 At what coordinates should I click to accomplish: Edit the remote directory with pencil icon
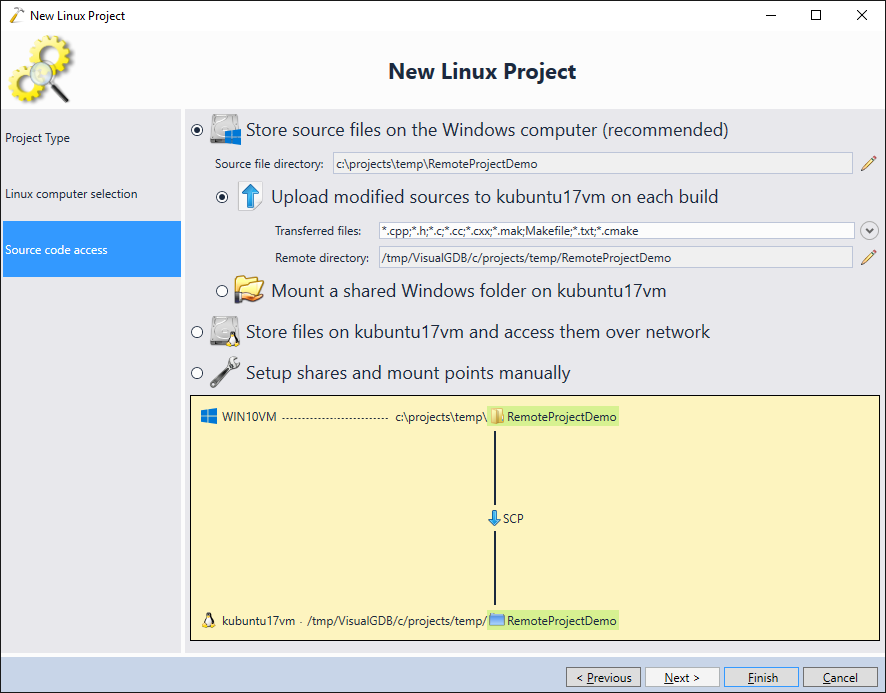[868, 258]
